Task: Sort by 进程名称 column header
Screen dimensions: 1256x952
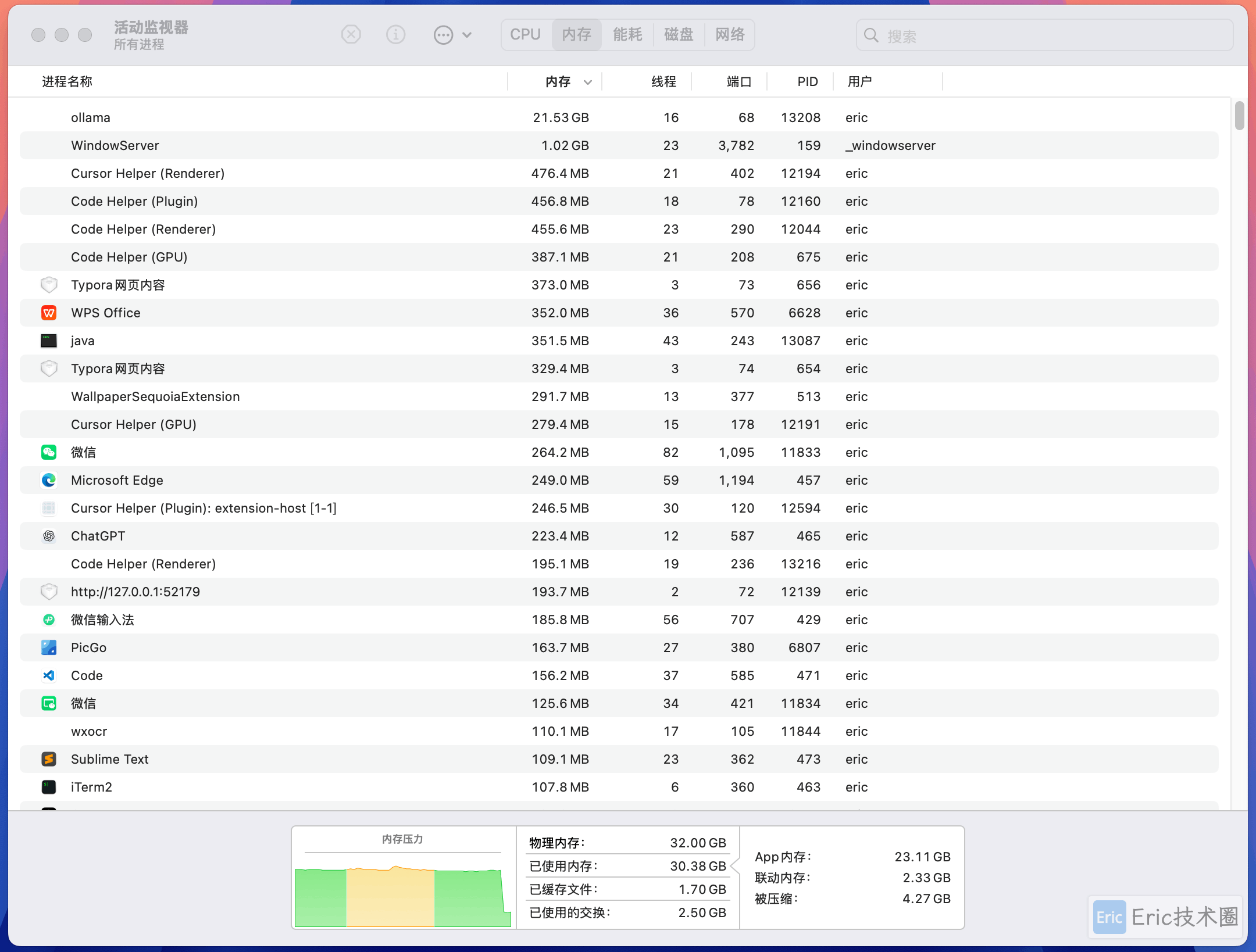Action: point(67,82)
